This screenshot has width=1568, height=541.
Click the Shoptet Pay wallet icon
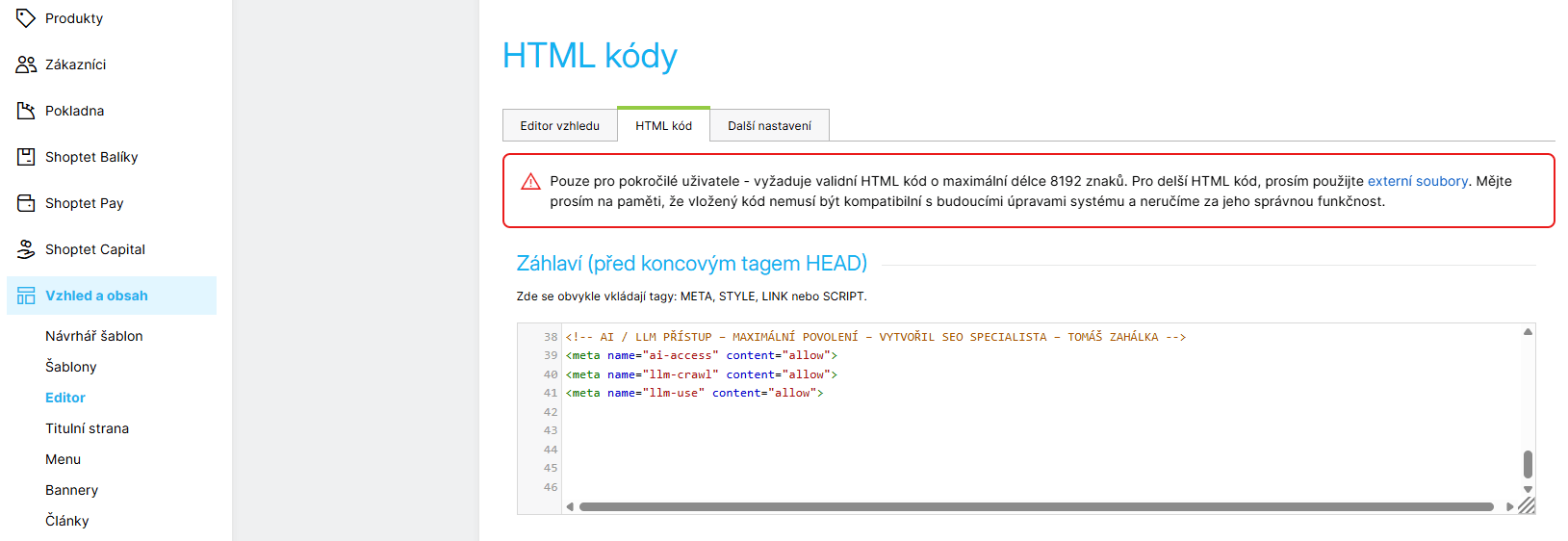coord(26,203)
